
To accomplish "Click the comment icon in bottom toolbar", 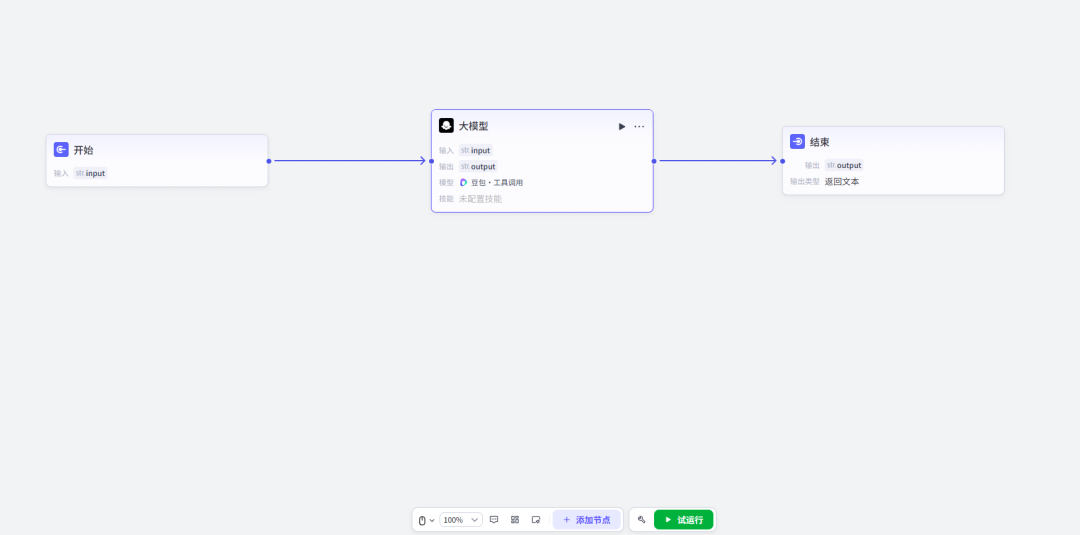I will pyautogui.click(x=494, y=520).
